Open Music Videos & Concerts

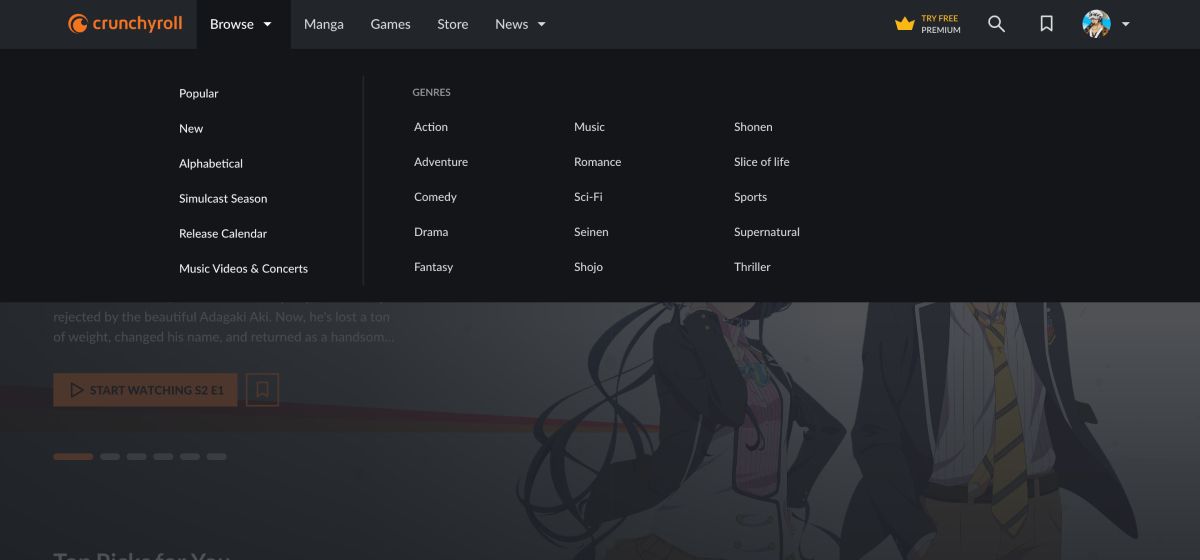pyautogui.click(x=243, y=268)
